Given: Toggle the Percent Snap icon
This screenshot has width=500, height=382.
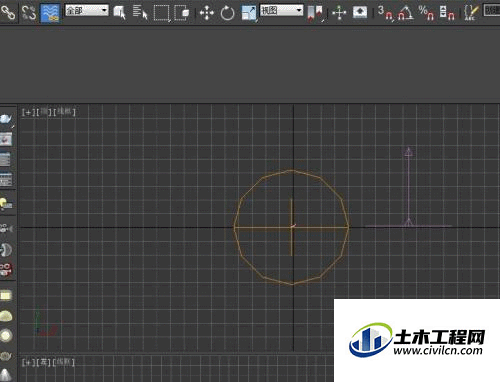Looking at the screenshot, I should click(x=426, y=13).
